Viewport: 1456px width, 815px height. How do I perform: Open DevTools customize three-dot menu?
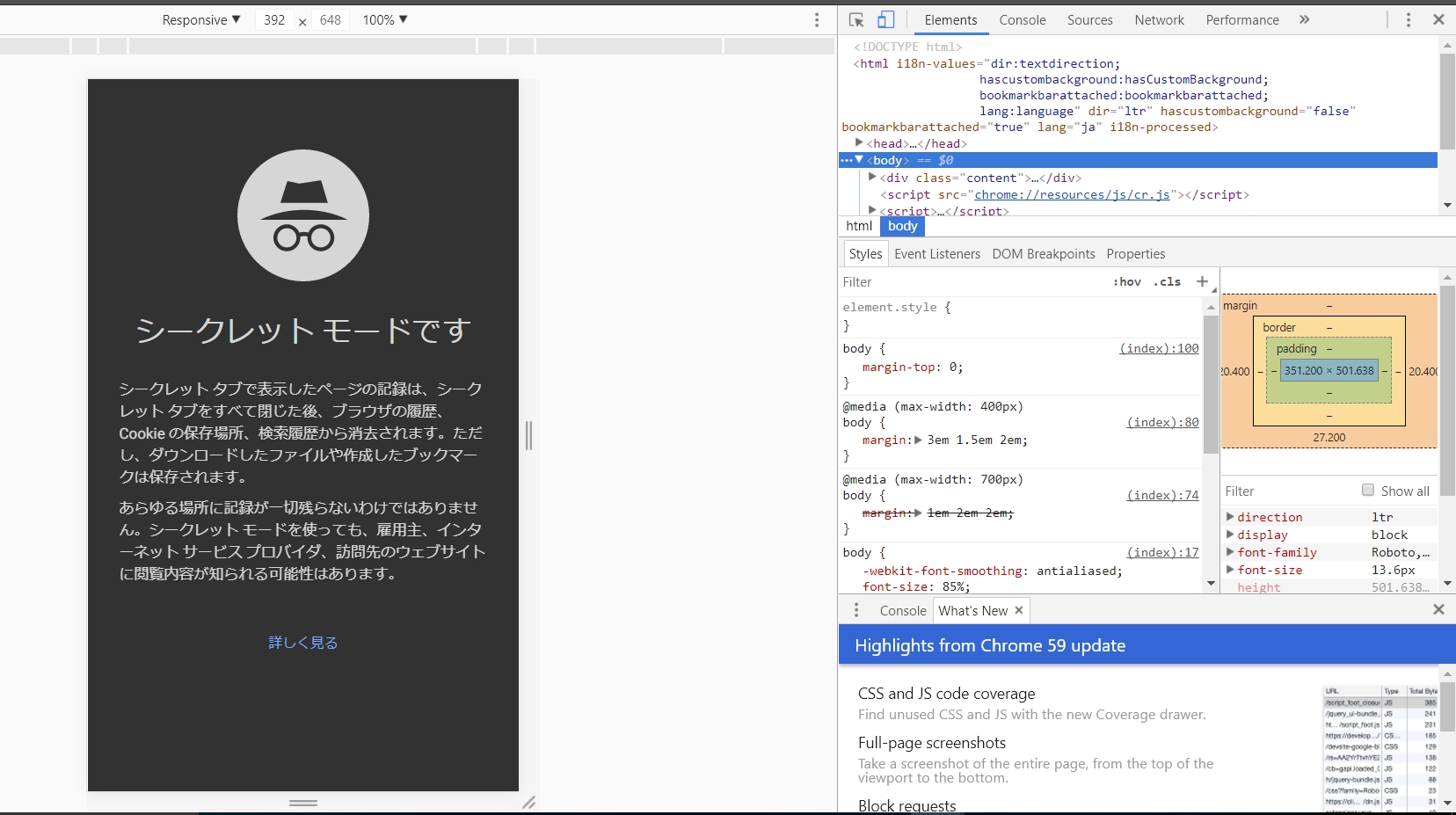click(1408, 19)
